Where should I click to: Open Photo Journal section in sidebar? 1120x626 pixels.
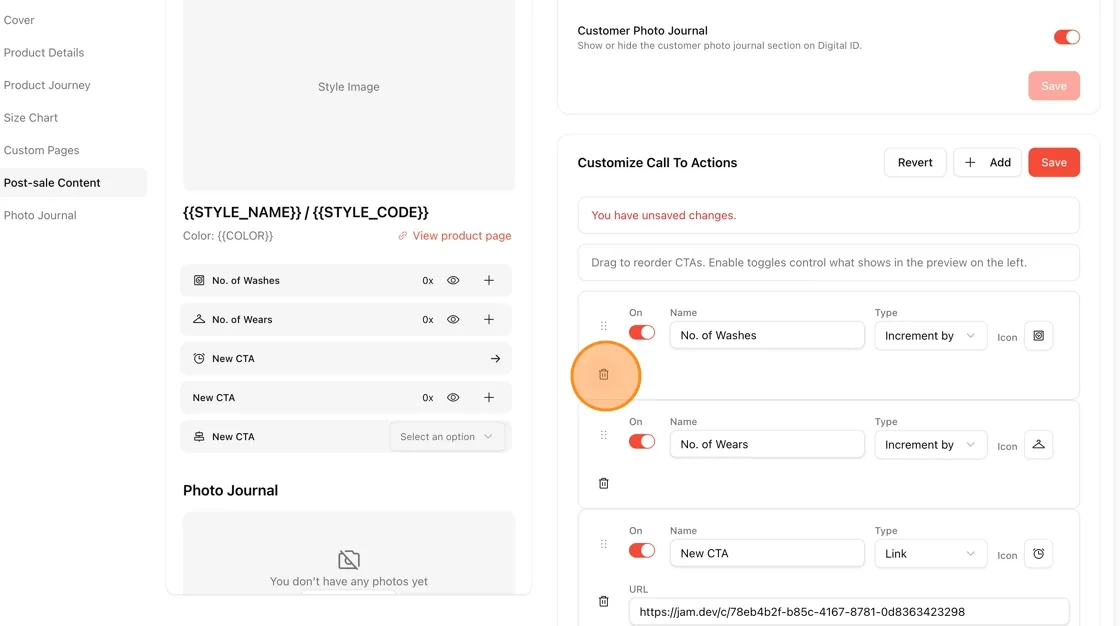tap(40, 215)
